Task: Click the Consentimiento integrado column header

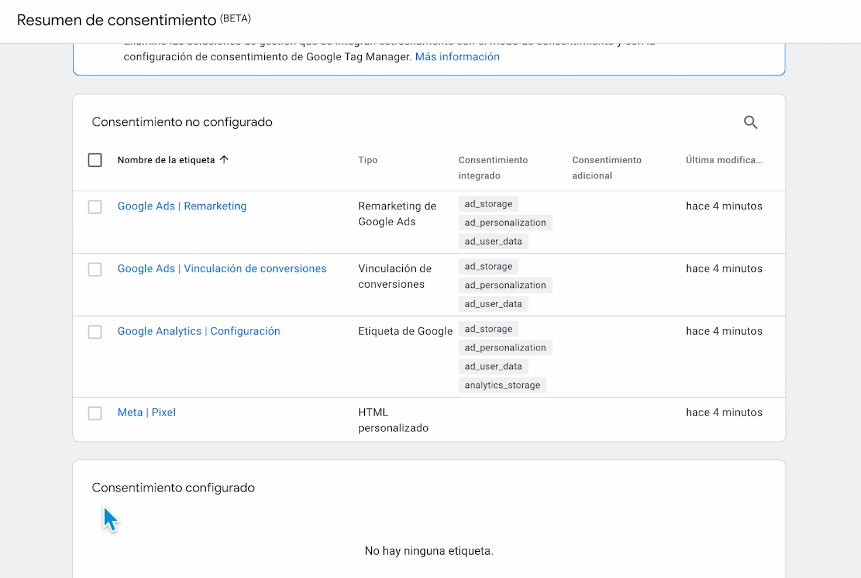Action: click(x=493, y=167)
